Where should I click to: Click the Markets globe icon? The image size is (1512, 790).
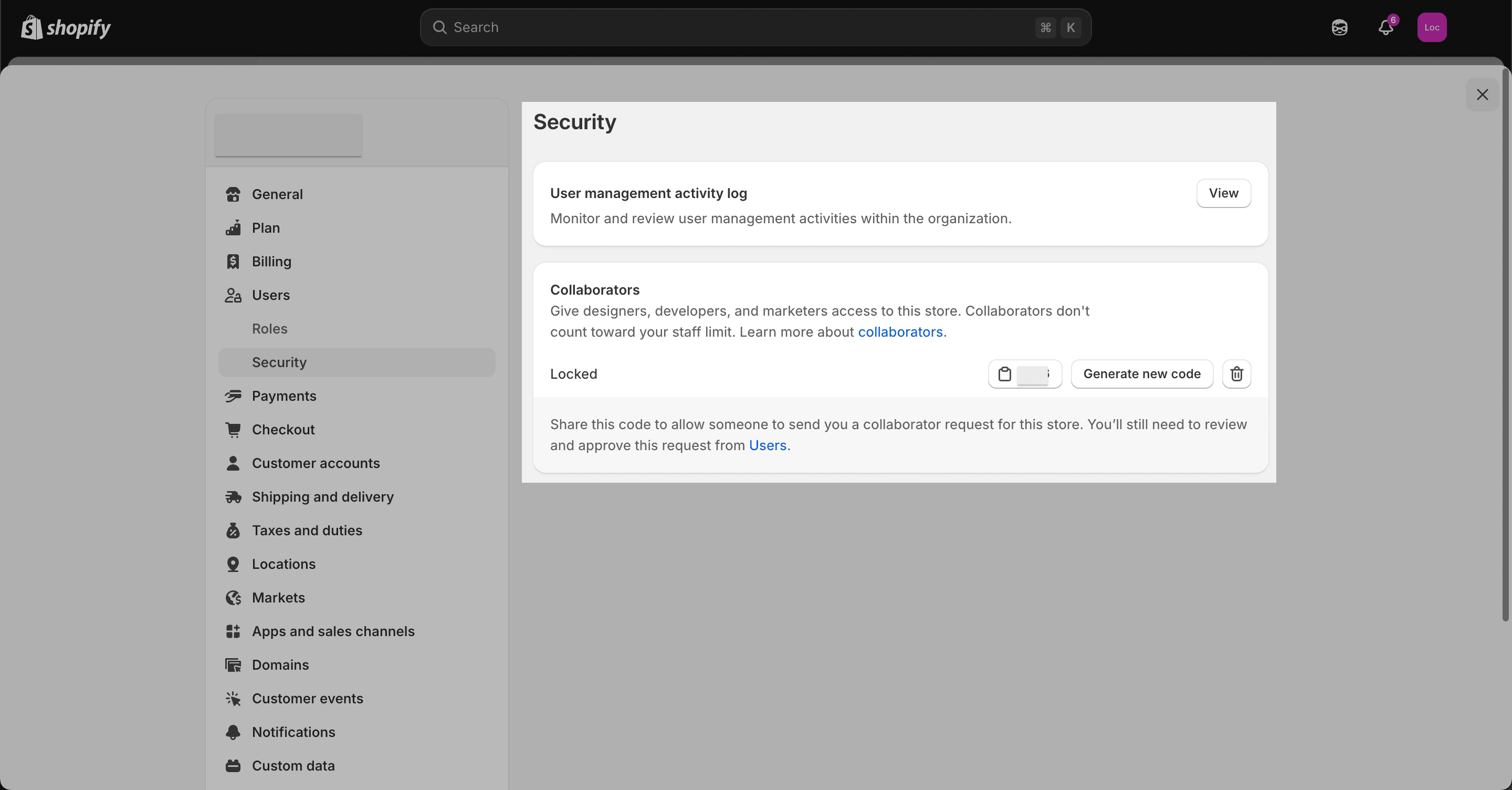point(233,597)
